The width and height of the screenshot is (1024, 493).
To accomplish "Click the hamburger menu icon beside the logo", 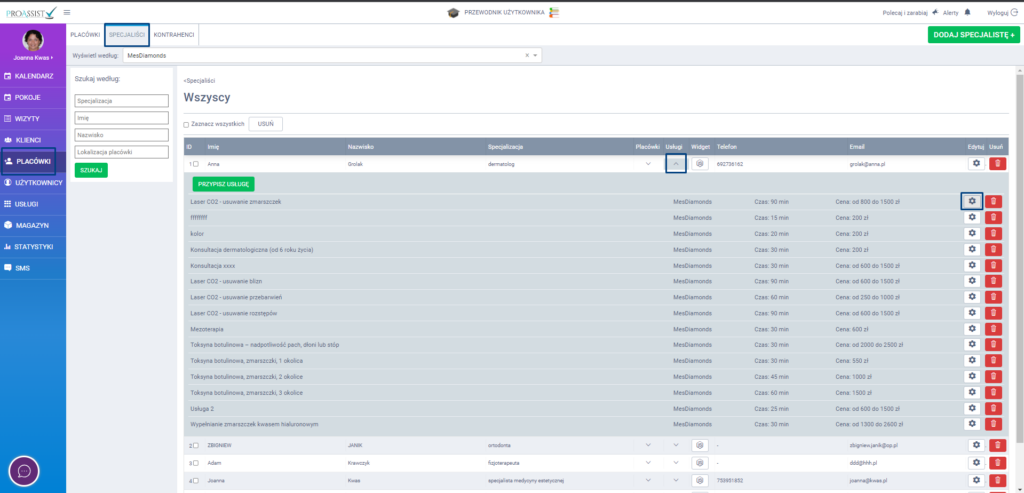I will [66, 12].
